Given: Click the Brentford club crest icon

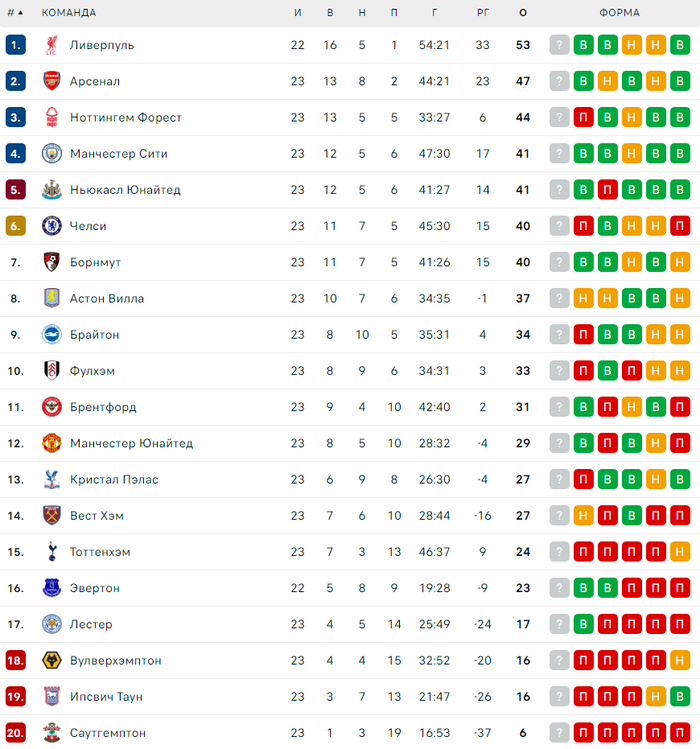Looking at the screenshot, I should (51, 407).
